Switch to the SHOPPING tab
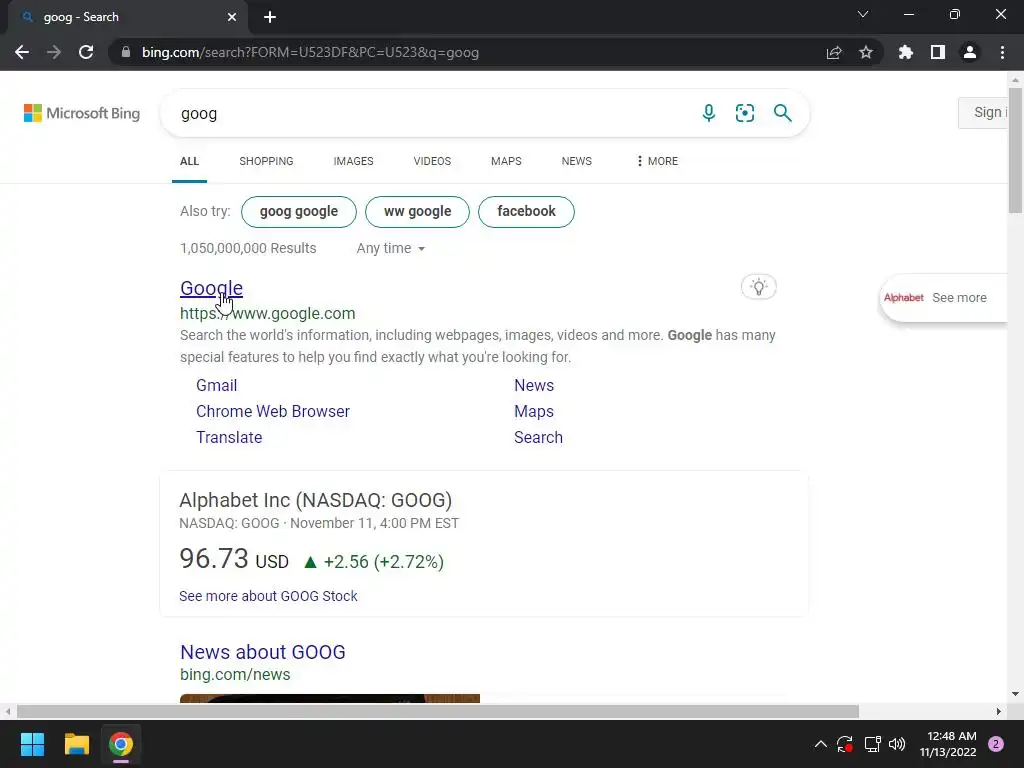The width and height of the screenshot is (1024, 768). pos(266,161)
